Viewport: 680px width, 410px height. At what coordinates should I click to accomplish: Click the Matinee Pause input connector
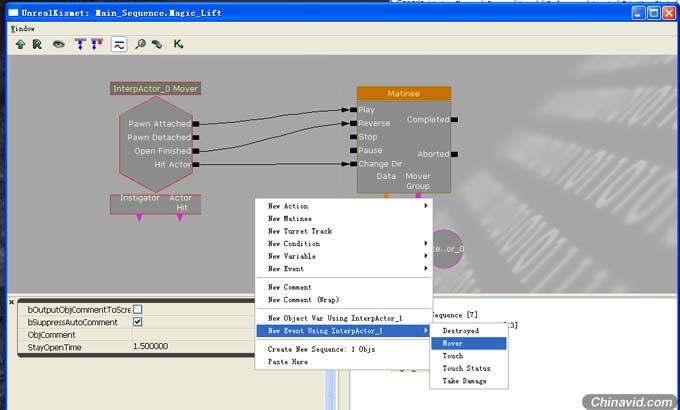(x=354, y=150)
